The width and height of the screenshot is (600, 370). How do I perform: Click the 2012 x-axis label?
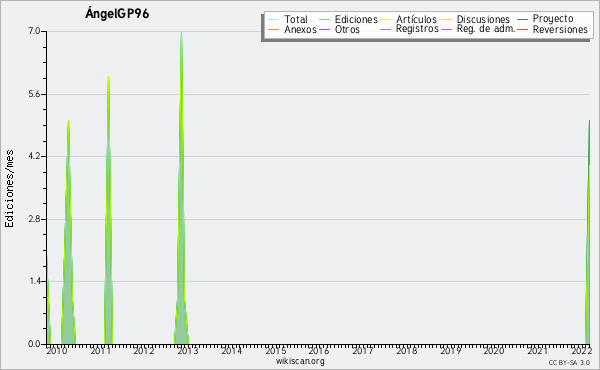(x=144, y=351)
